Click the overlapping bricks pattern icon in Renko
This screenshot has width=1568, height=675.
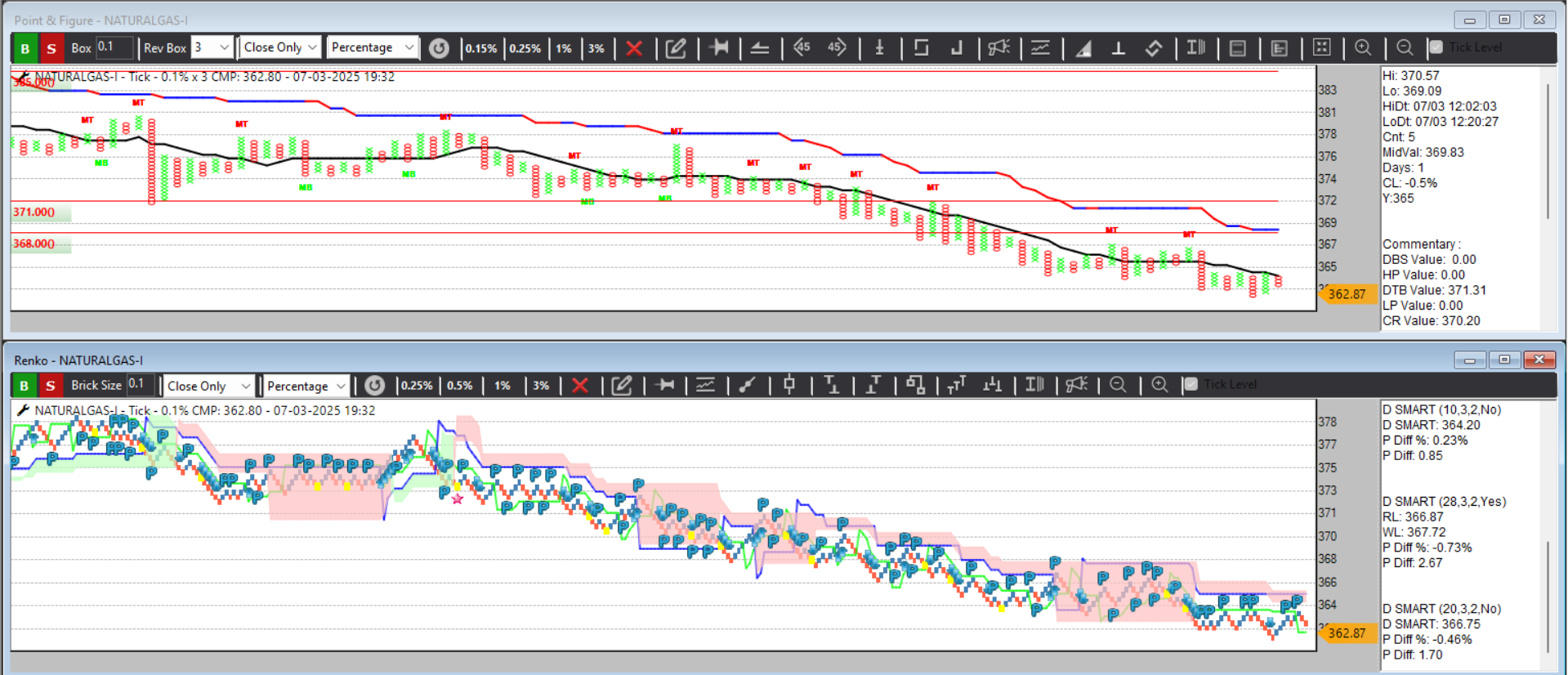click(x=915, y=385)
